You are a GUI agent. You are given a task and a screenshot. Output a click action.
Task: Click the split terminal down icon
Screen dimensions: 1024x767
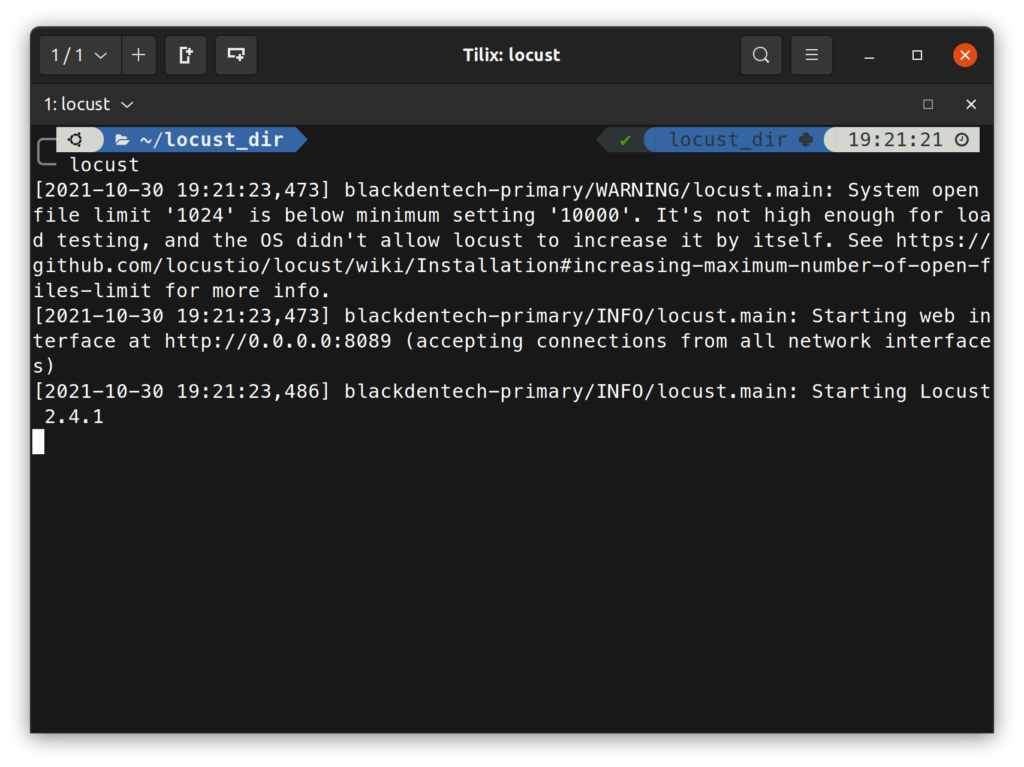point(235,55)
